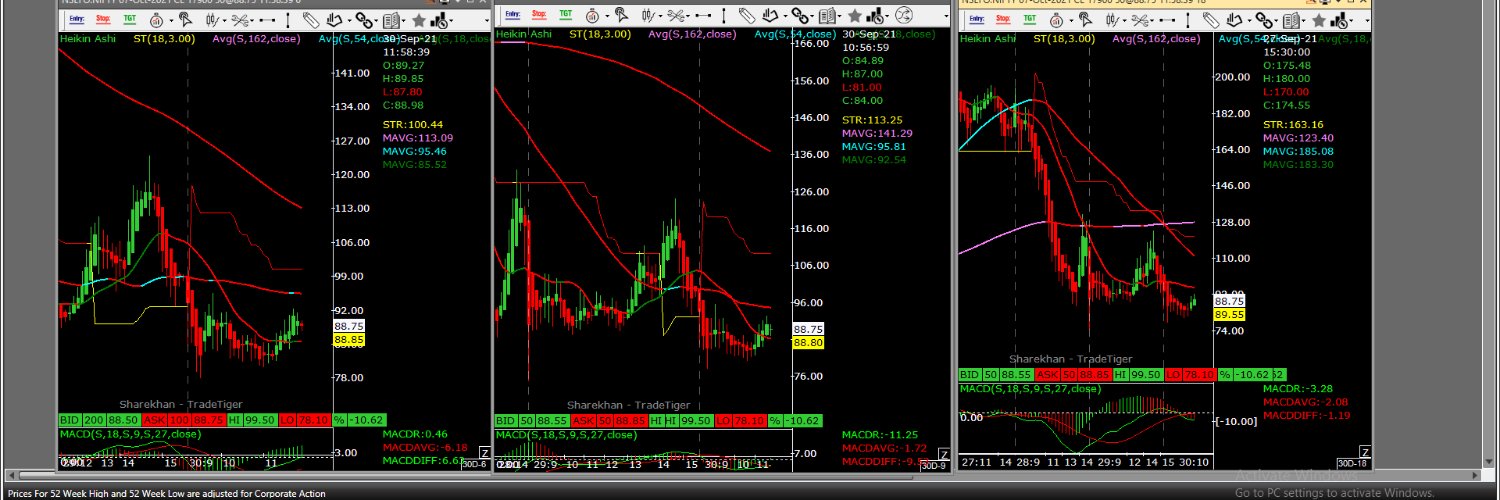Pick the vertical line tool in the right chart

1188,20
